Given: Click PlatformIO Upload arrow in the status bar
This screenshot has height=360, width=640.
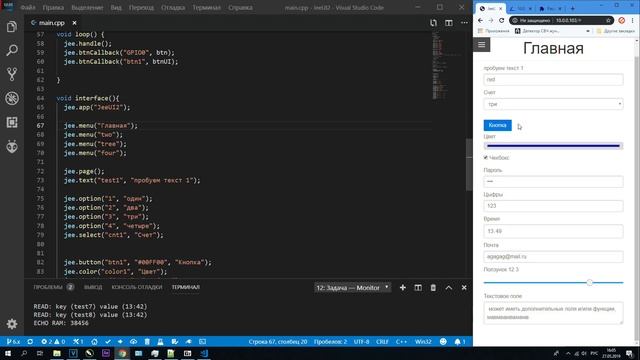Looking at the screenshot, I should (x=120, y=342).
